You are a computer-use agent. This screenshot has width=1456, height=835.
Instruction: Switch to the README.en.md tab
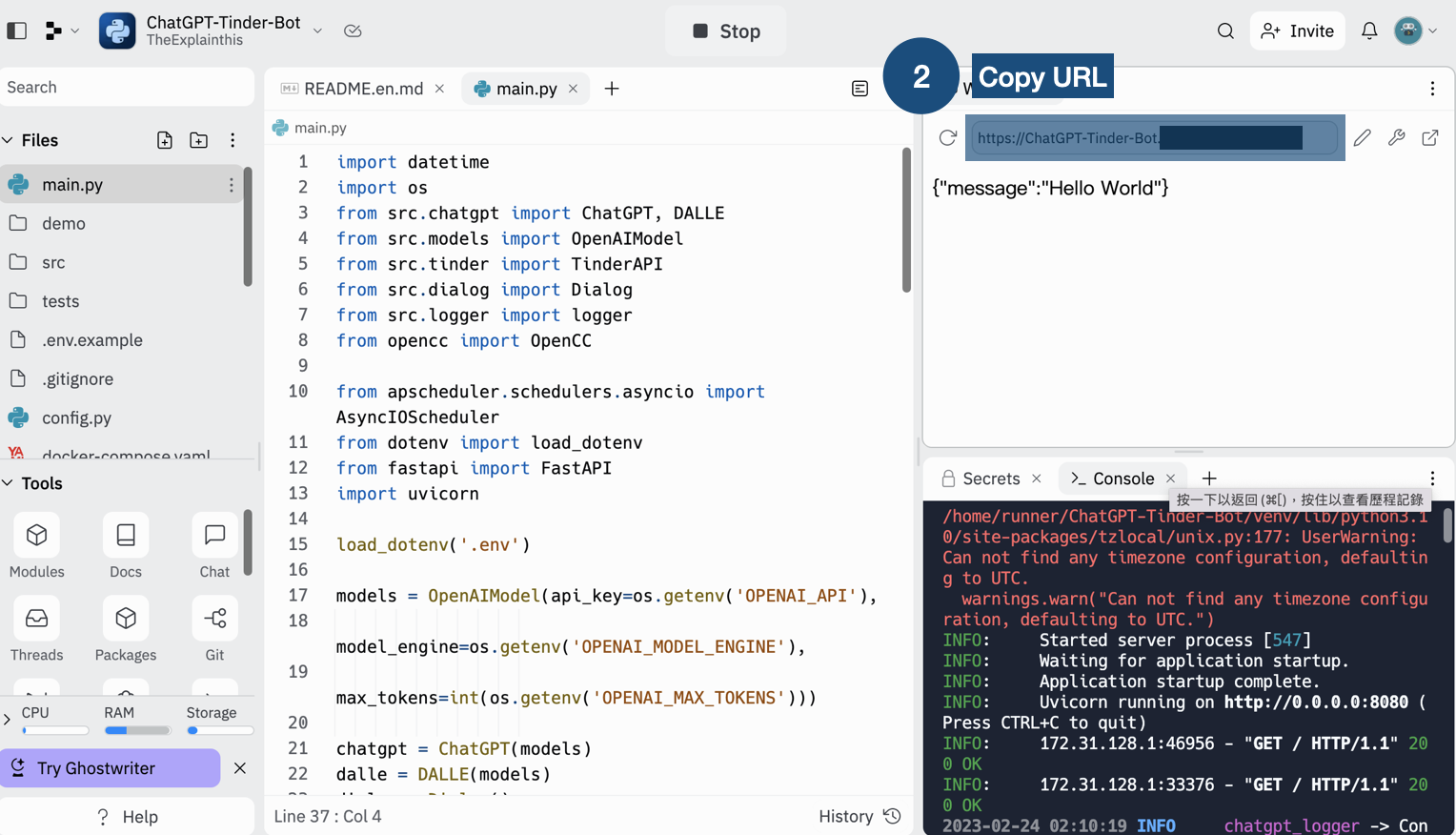[362, 89]
